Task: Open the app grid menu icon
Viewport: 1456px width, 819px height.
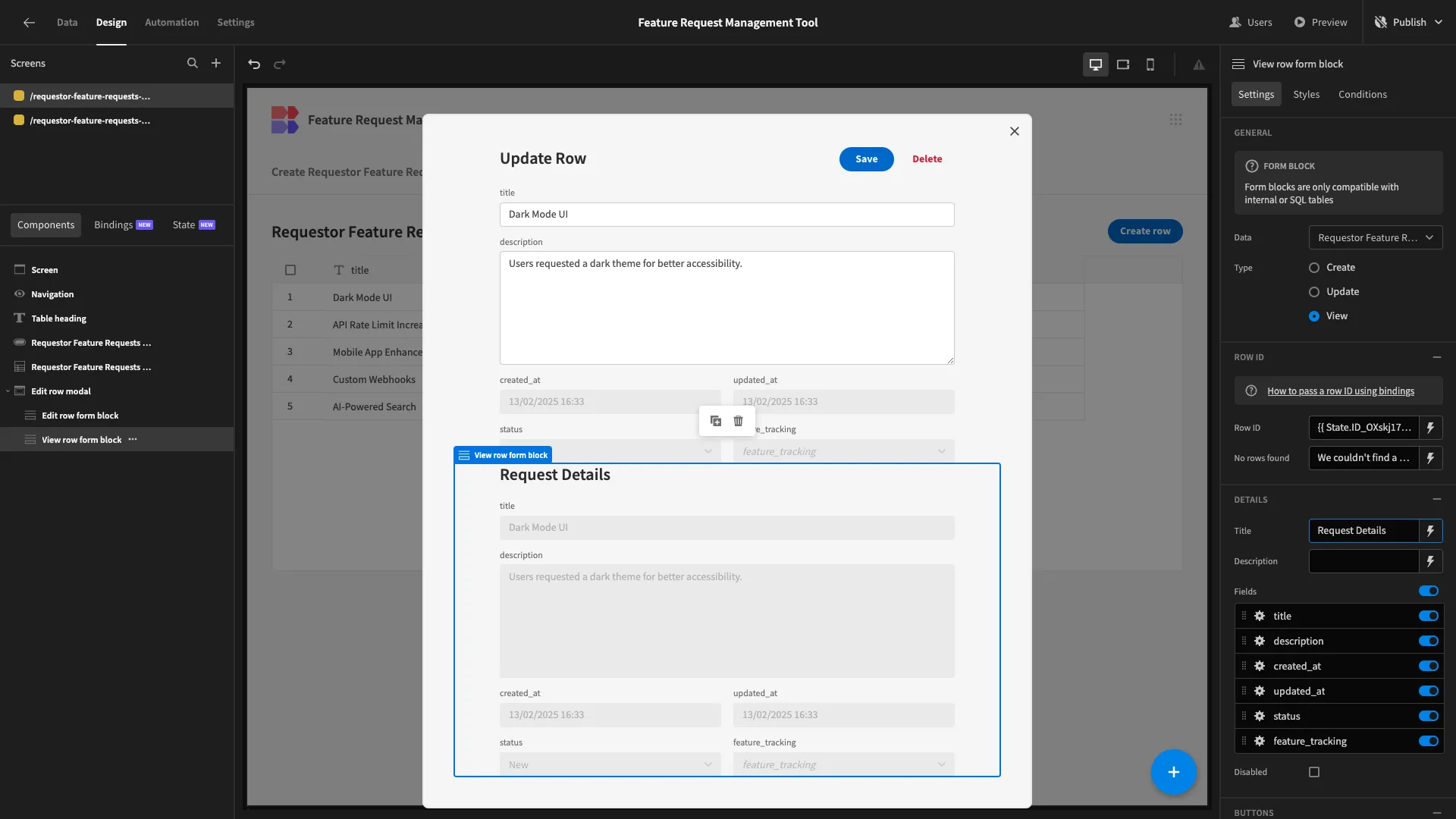Action: (x=1175, y=120)
